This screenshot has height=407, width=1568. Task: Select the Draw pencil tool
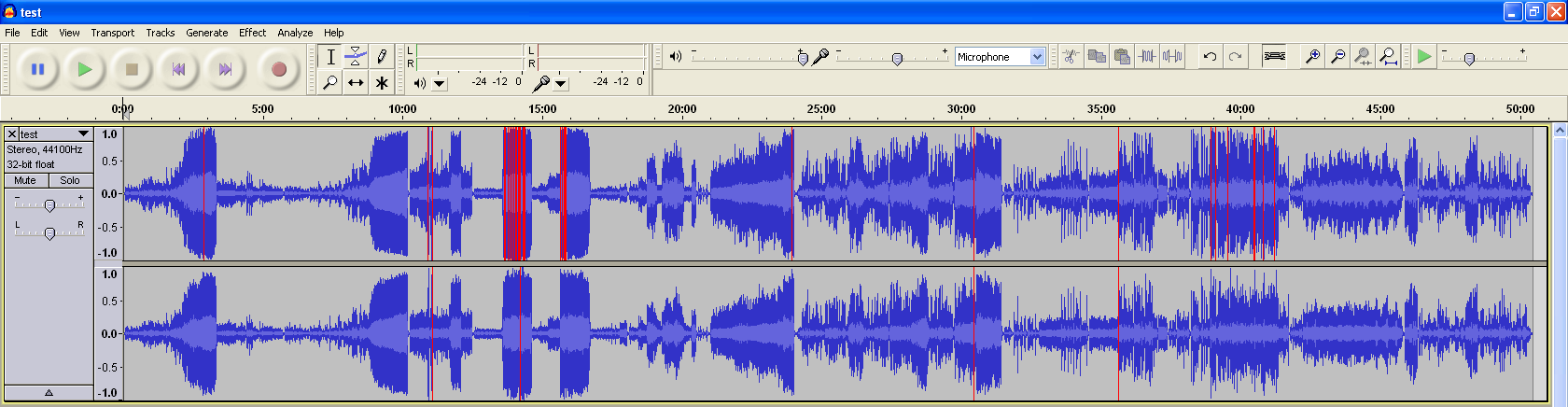click(x=381, y=57)
